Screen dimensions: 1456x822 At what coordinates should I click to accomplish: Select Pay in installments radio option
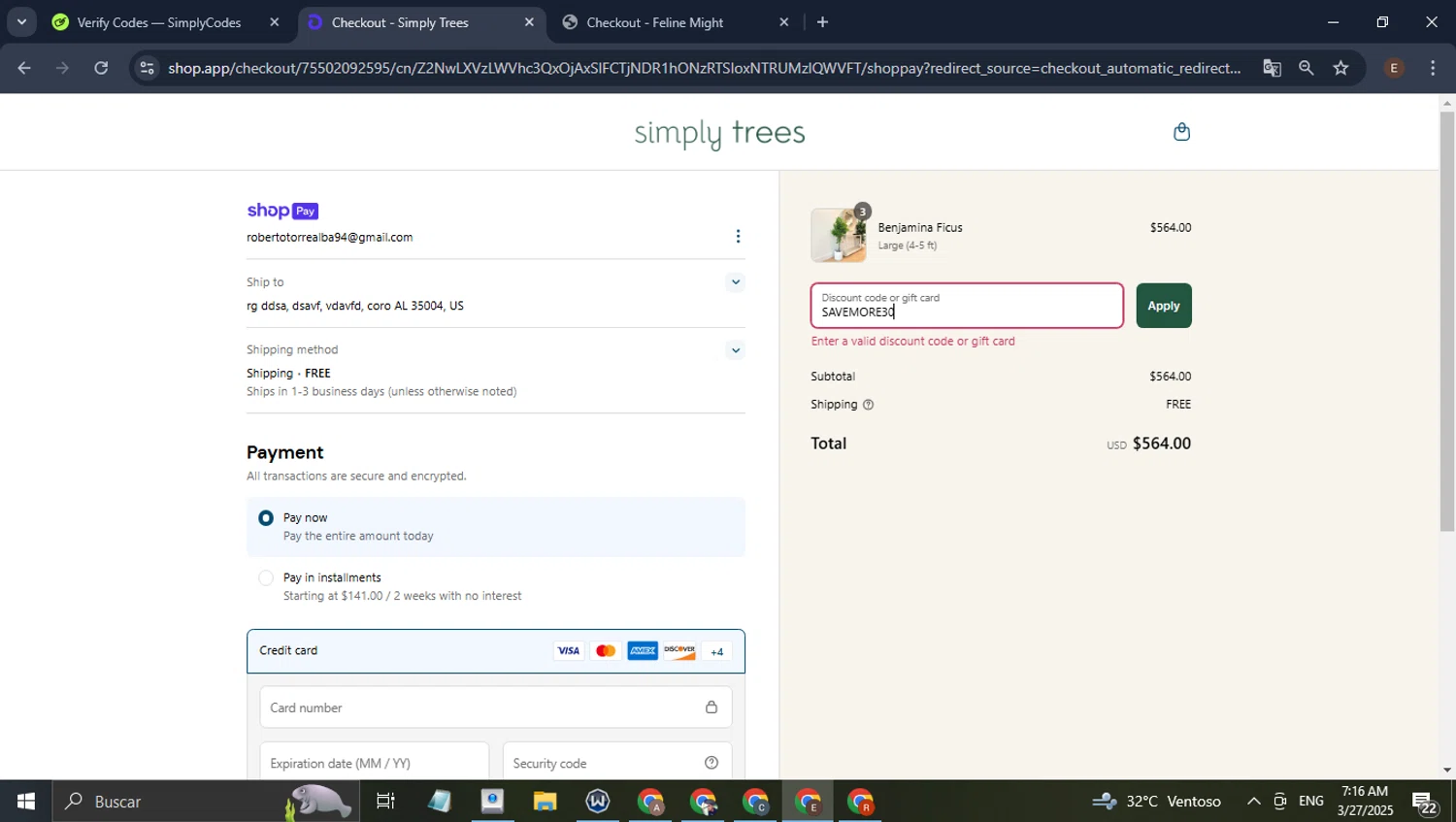(x=266, y=578)
